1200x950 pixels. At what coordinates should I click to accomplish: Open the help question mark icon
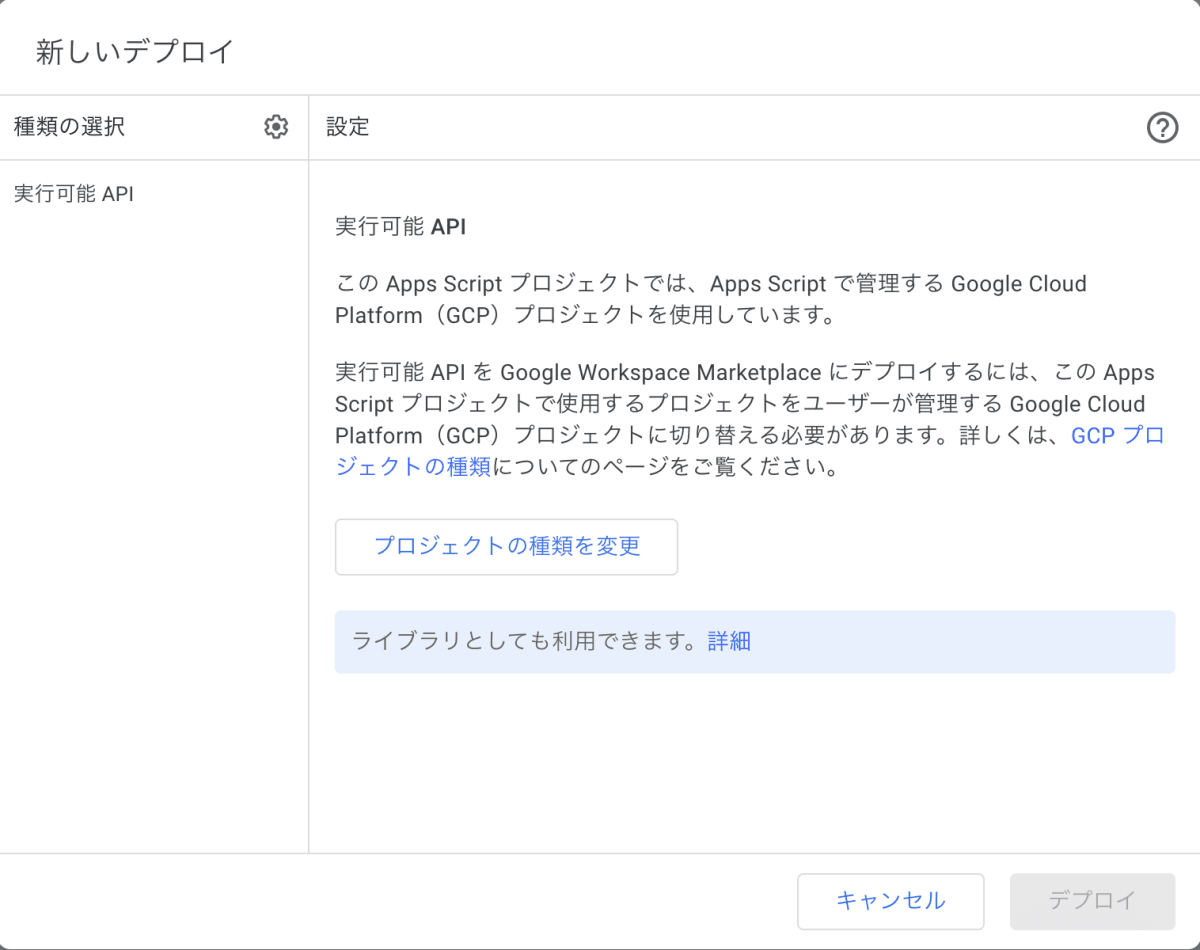click(x=1162, y=127)
